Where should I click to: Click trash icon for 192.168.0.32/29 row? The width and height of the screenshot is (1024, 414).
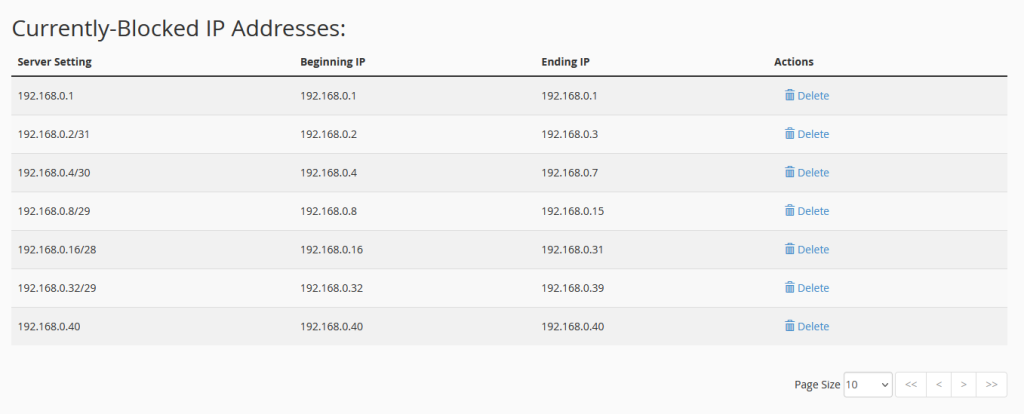tap(789, 287)
